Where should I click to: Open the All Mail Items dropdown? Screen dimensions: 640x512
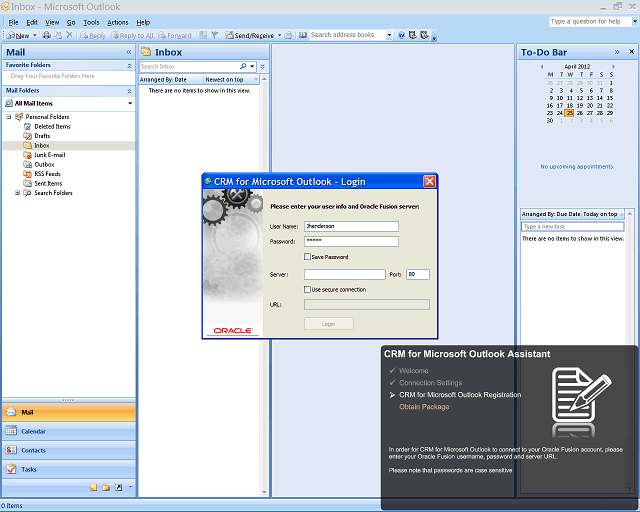tap(130, 103)
